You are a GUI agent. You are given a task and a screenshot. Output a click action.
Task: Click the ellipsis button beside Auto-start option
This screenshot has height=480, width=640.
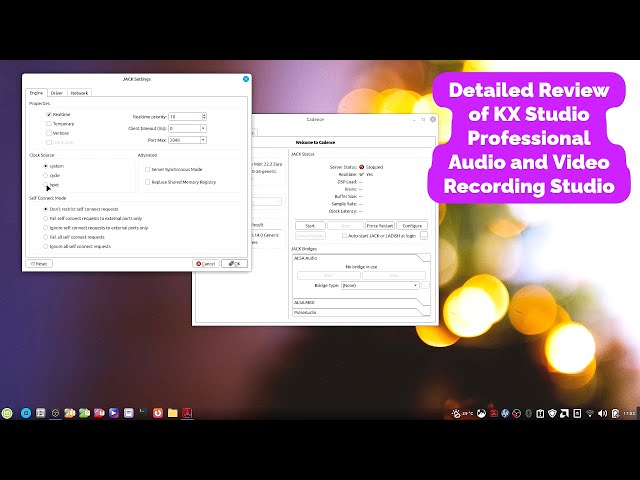424,236
